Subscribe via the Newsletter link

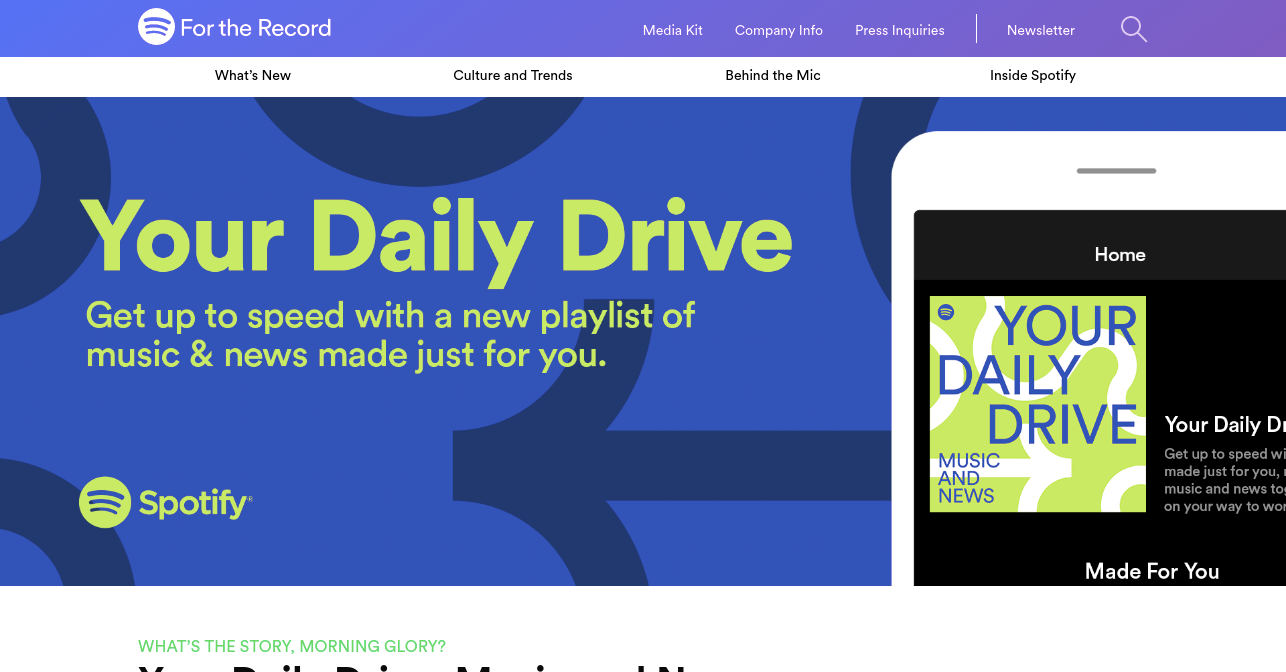coord(1041,30)
